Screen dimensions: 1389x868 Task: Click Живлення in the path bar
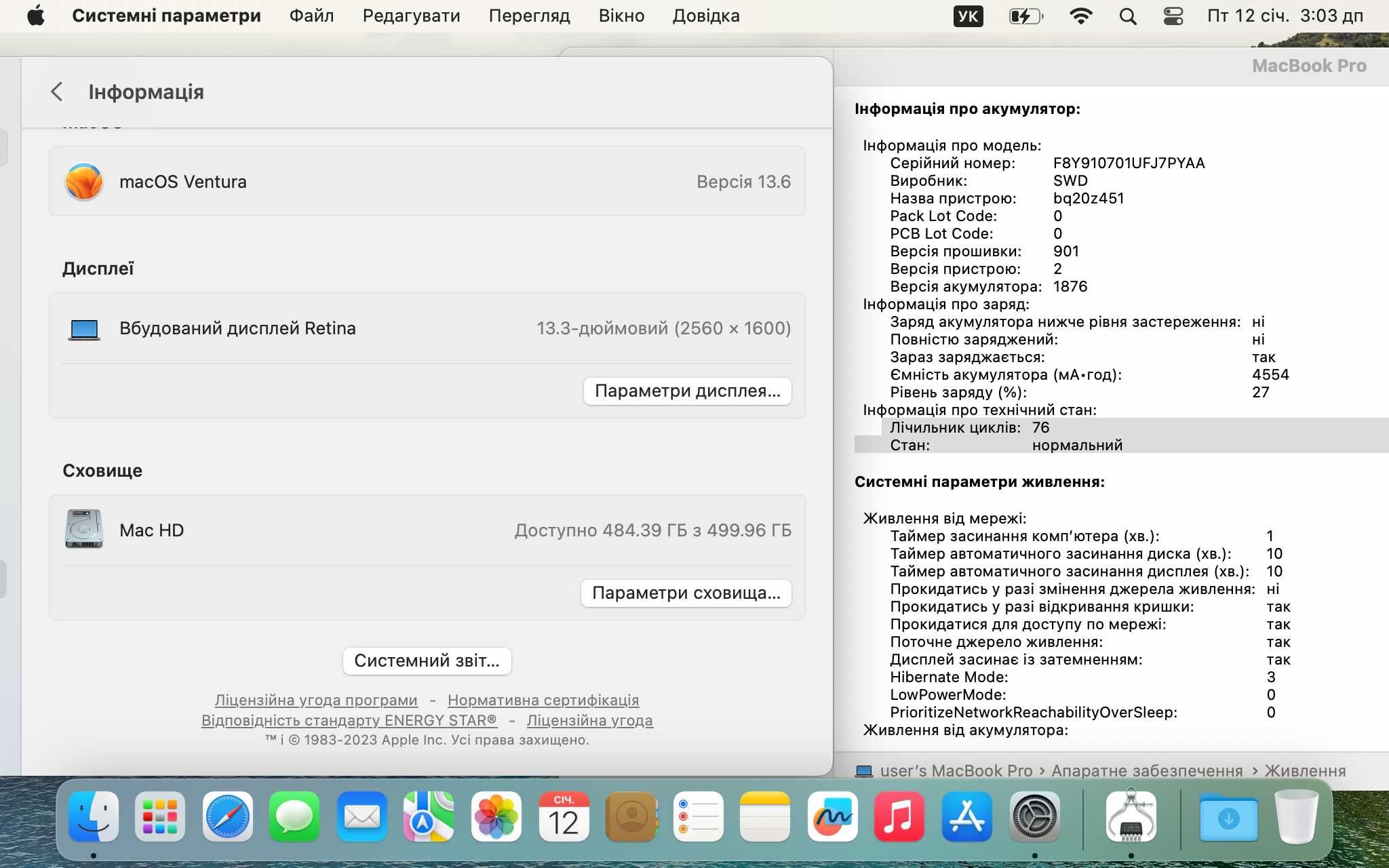coord(1305,771)
